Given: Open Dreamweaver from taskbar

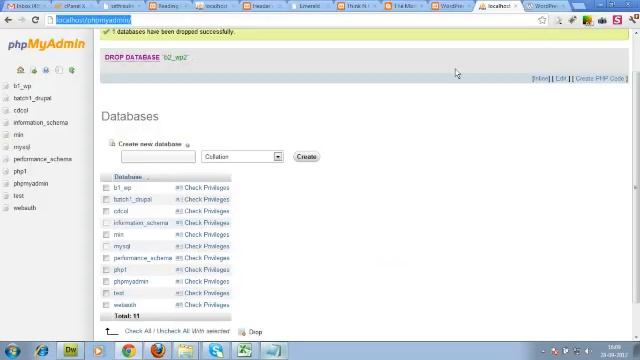Looking at the screenshot, I should (x=71, y=351).
